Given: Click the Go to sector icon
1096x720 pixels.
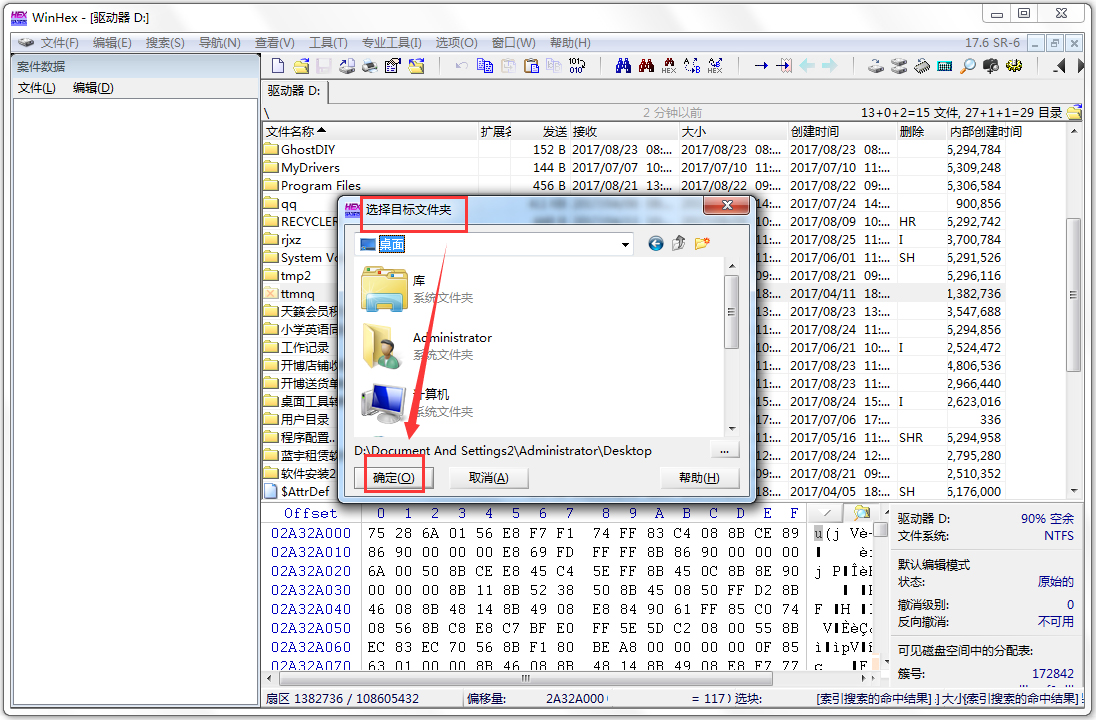Looking at the screenshot, I should (784, 66).
